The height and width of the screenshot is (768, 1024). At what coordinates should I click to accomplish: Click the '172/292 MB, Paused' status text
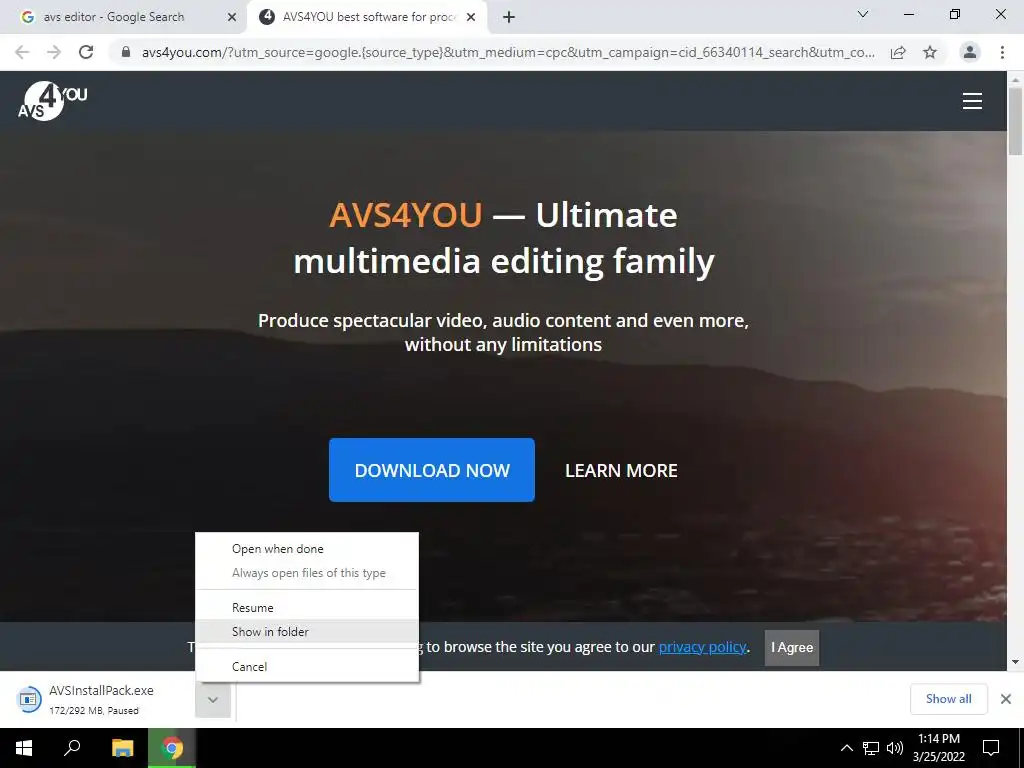94,711
